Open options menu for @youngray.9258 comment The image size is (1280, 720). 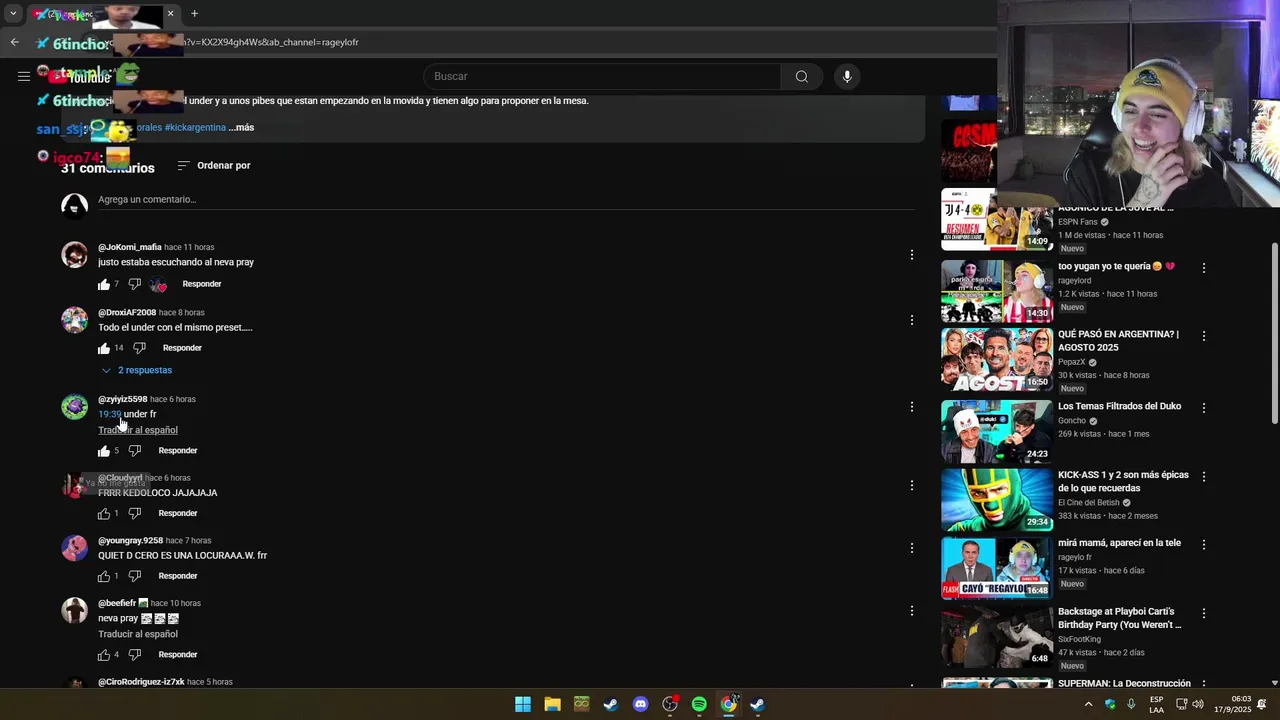click(911, 548)
